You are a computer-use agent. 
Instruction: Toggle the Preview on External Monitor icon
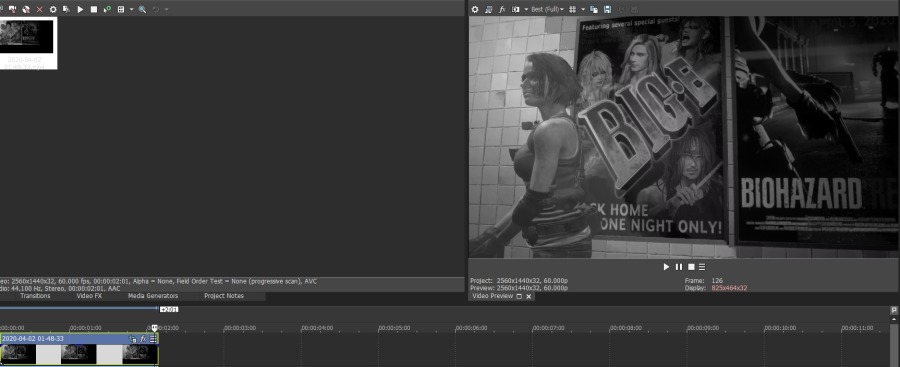(488, 9)
